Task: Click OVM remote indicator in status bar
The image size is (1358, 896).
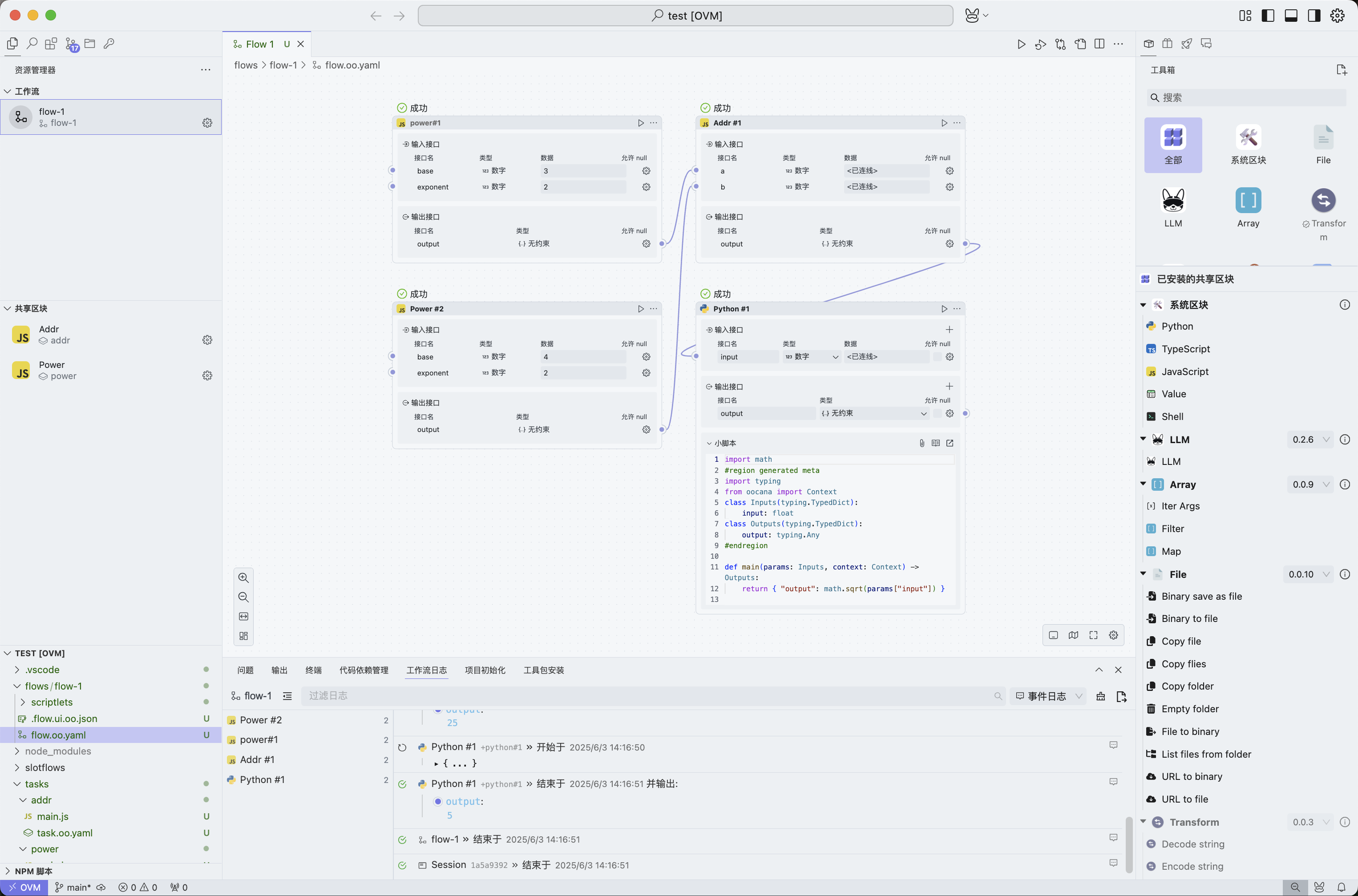Action: pos(24,888)
